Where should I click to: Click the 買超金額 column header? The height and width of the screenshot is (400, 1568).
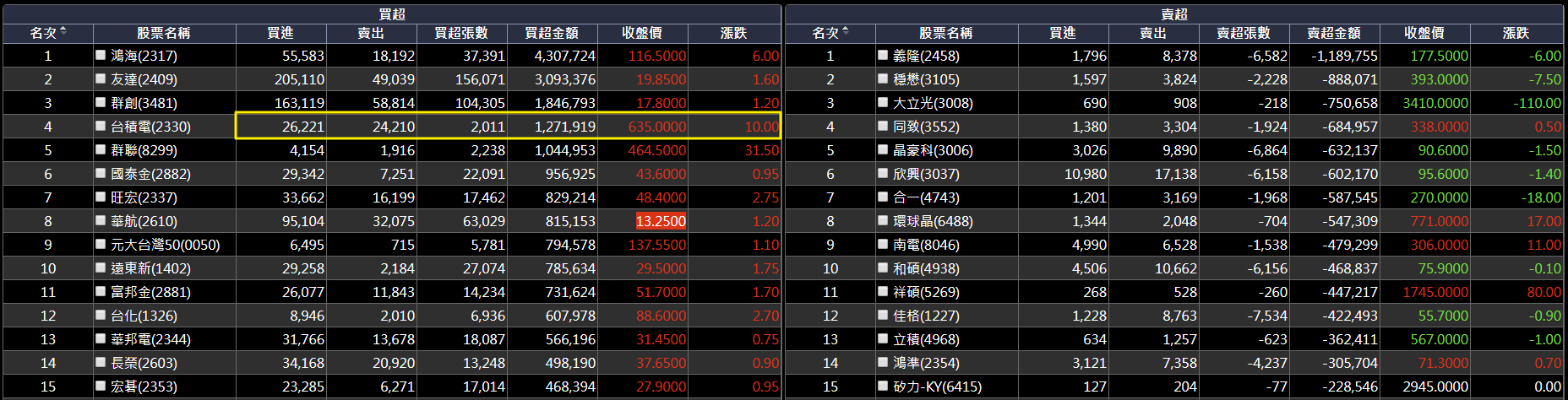pyautogui.click(x=552, y=33)
